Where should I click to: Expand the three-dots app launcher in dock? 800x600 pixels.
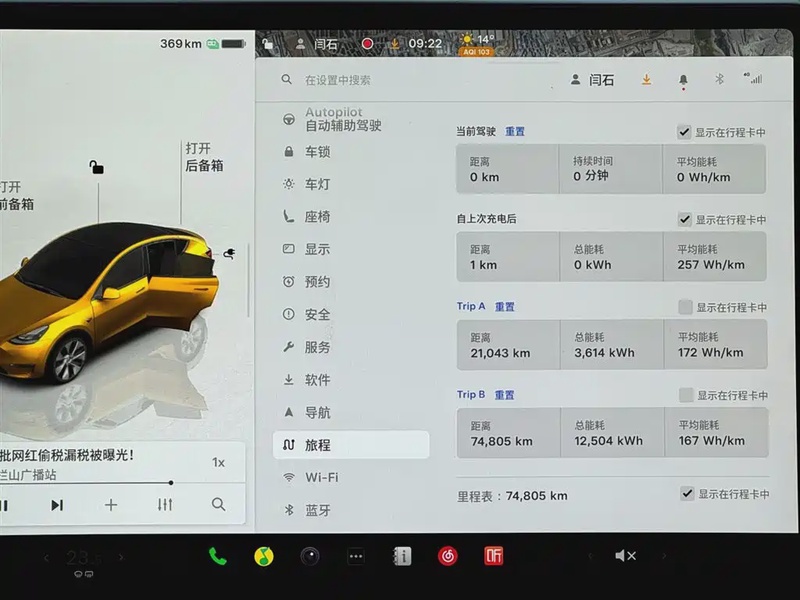click(x=356, y=556)
